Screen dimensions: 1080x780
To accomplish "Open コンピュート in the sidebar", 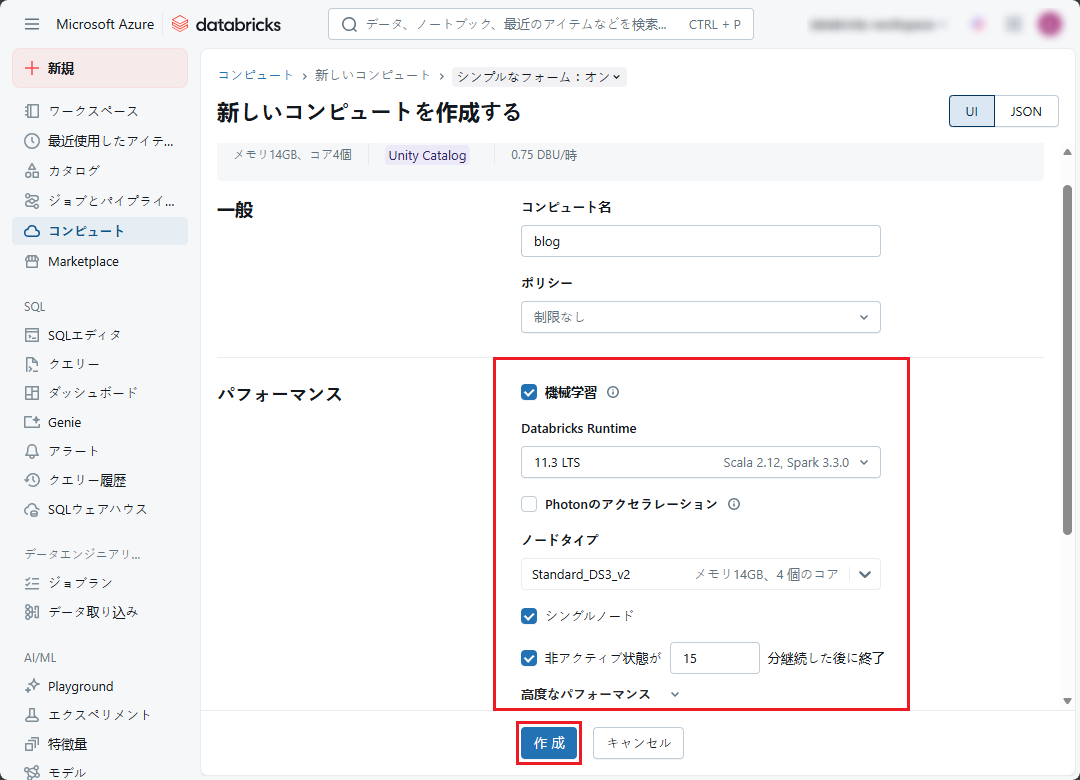I will 86,231.
